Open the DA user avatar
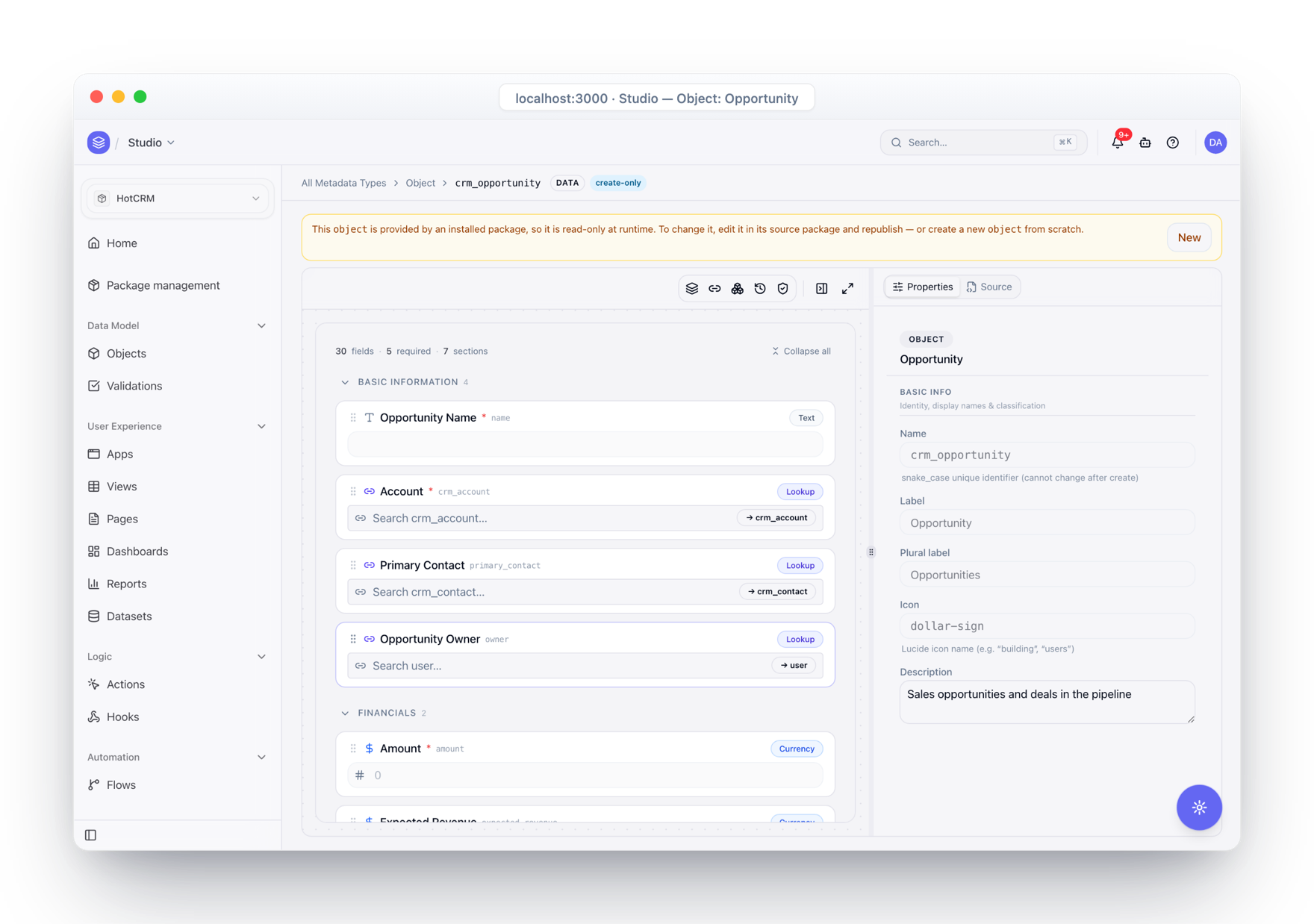This screenshot has width=1314, height=924. [x=1215, y=142]
